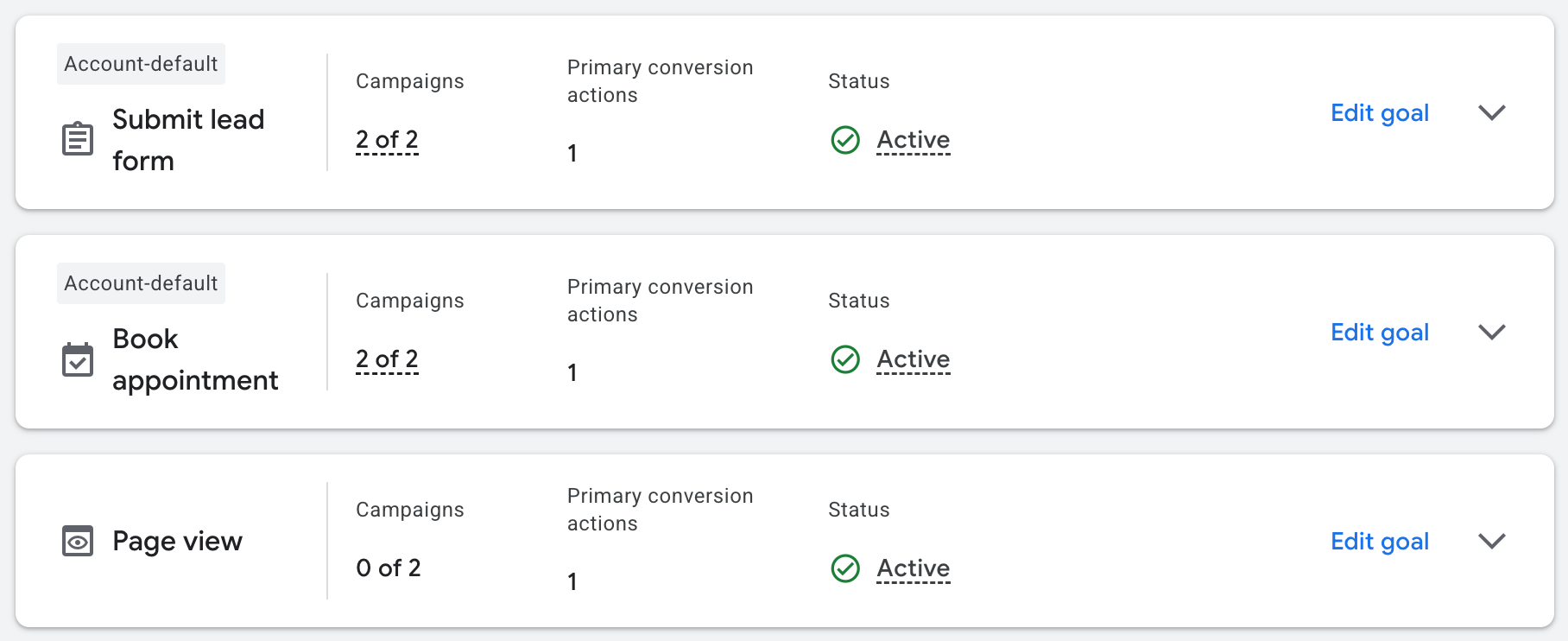Edit goal for Book appointment
The width and height of the screenshot is (1568, 641).
[x=1380, y=333]
